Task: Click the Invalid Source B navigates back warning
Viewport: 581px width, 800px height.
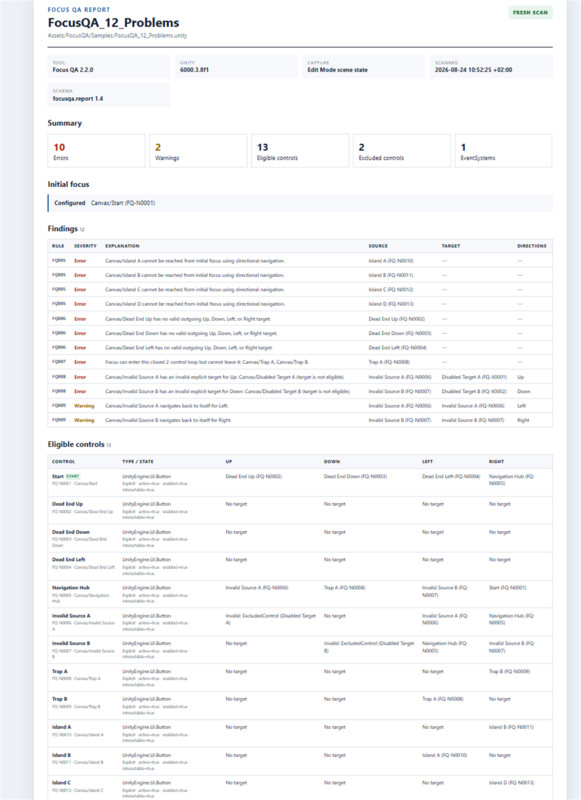Action: click(300, 420)
